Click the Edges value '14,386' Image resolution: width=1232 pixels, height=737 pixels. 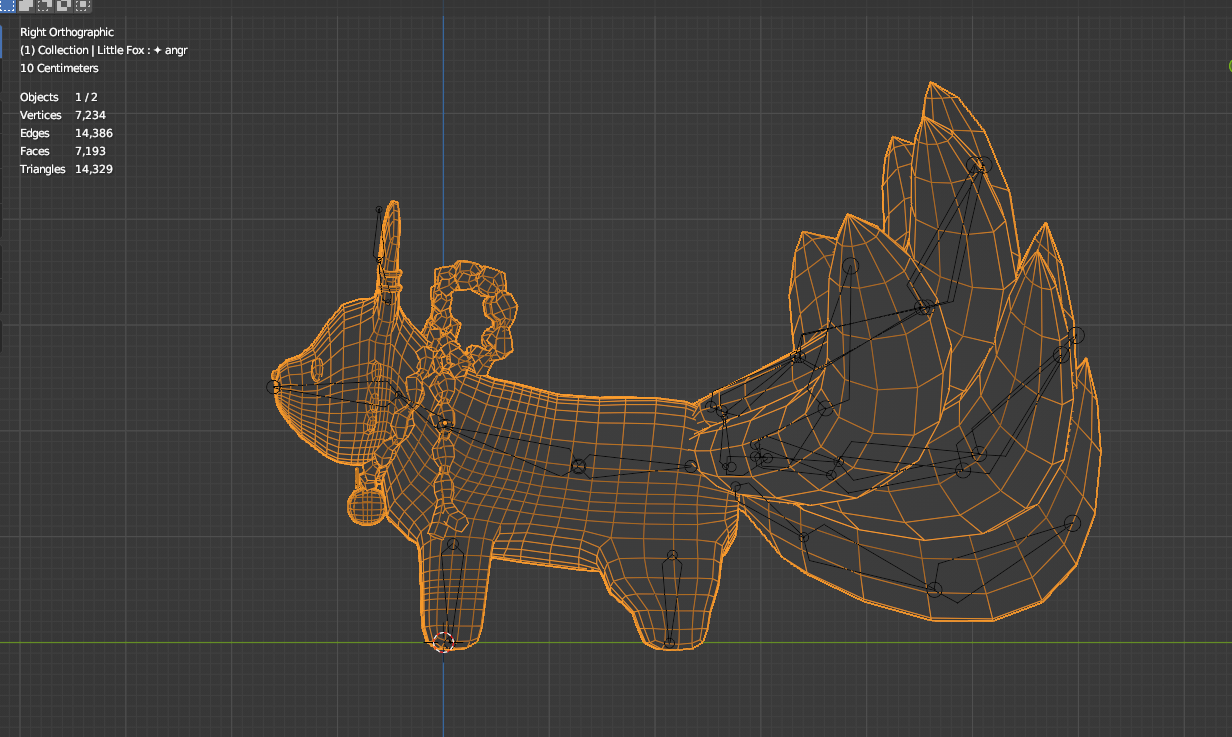tap(93, 133)
